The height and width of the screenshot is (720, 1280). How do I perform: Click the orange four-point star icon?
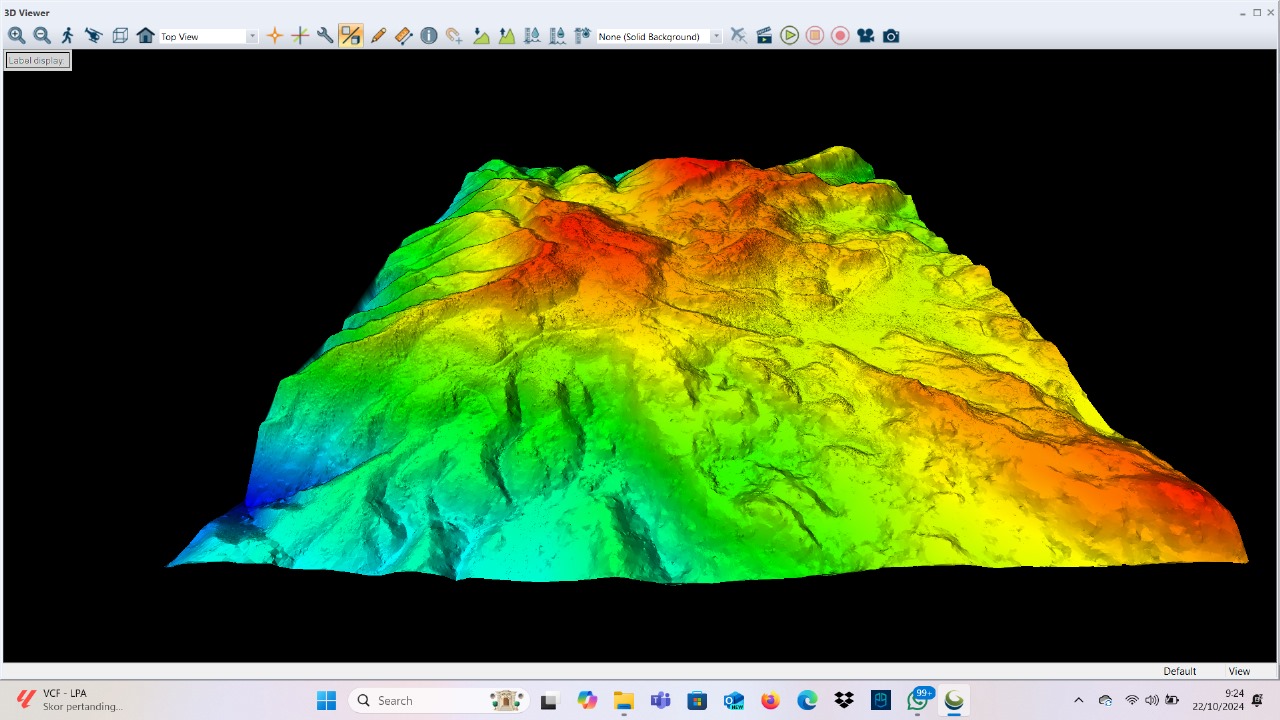(274, 36)
